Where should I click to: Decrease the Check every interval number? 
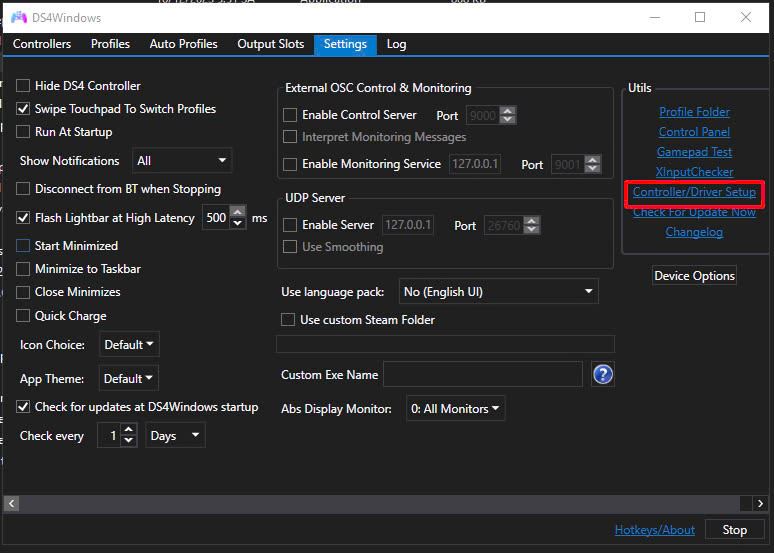129,441
